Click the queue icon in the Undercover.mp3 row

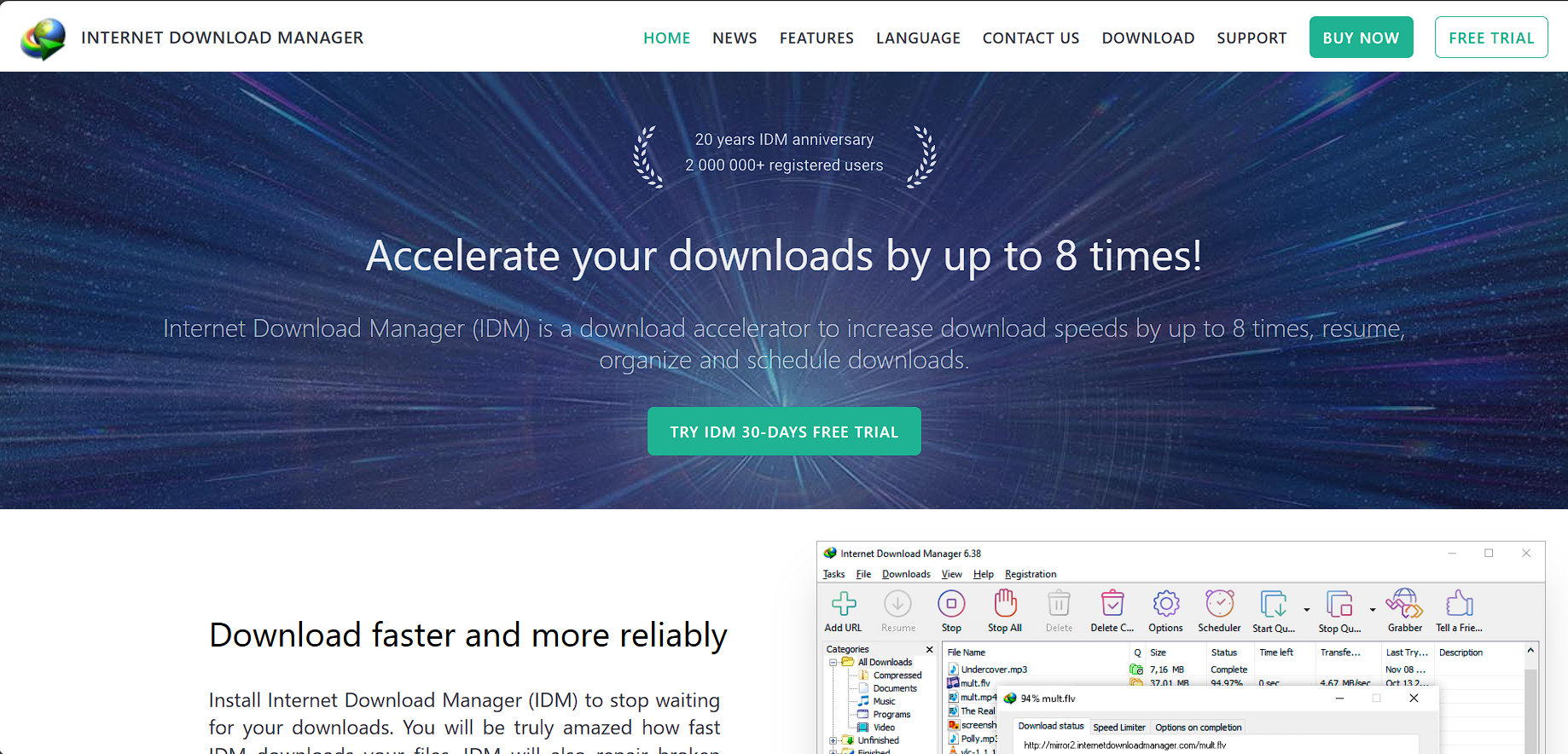[x=1136, y=670]
